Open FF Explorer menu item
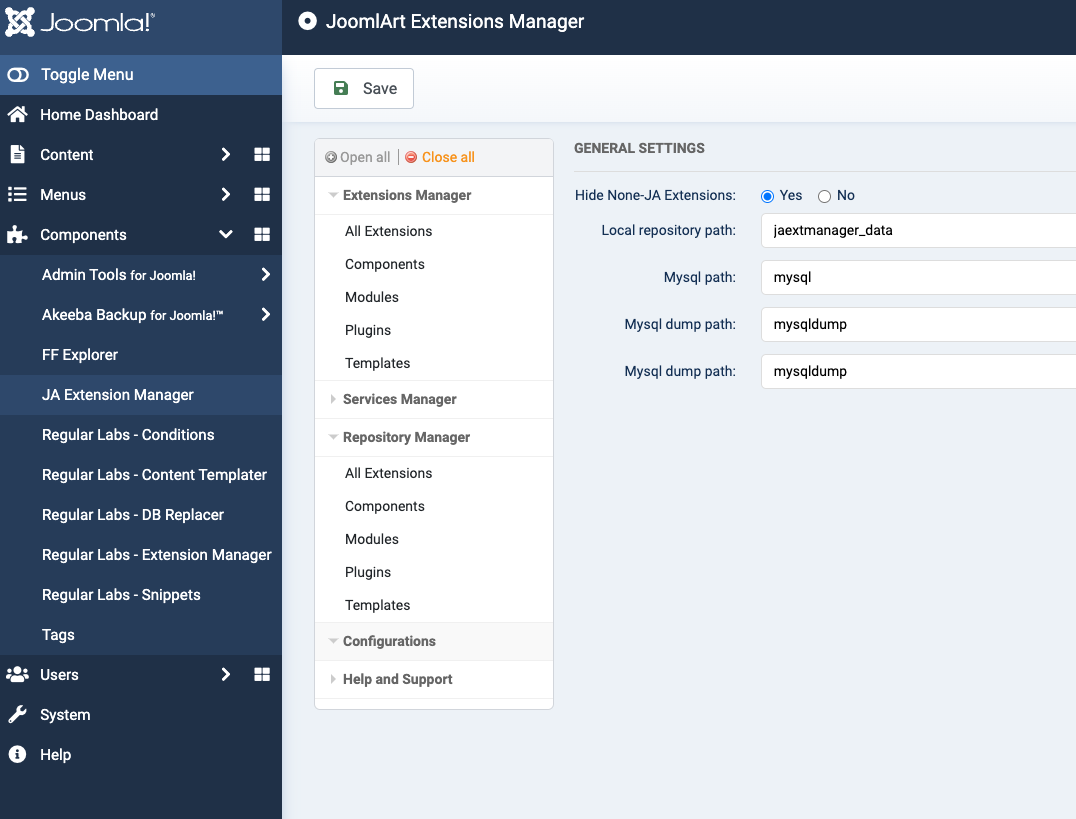 coord(80,354)
